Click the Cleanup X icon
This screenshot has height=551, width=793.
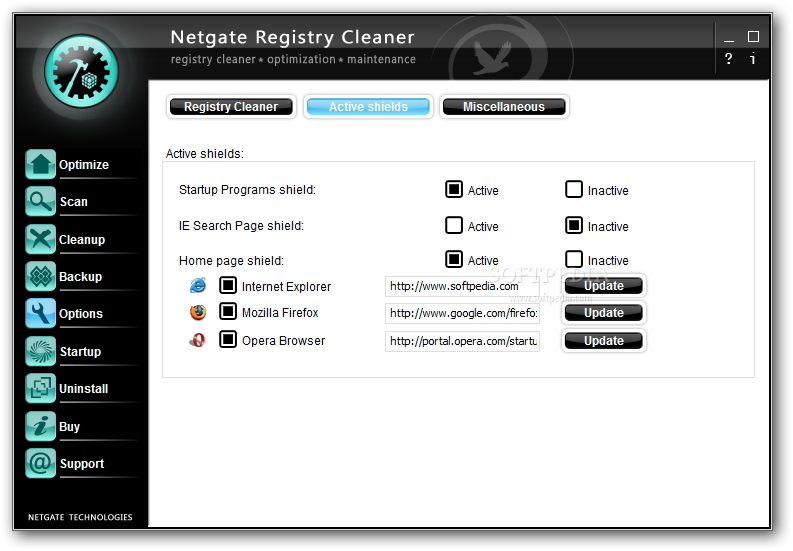click(40, 239)
